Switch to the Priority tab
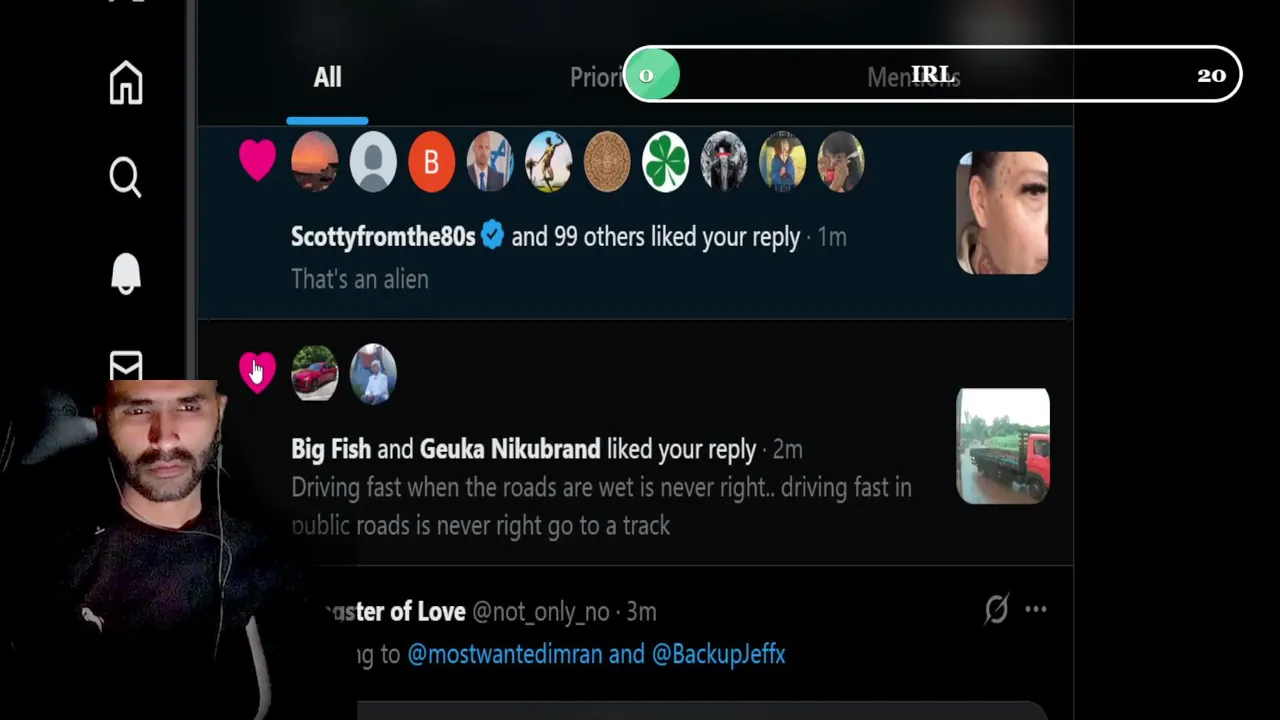This screenshot has width=1280, height=720. [x=597, y=78]
